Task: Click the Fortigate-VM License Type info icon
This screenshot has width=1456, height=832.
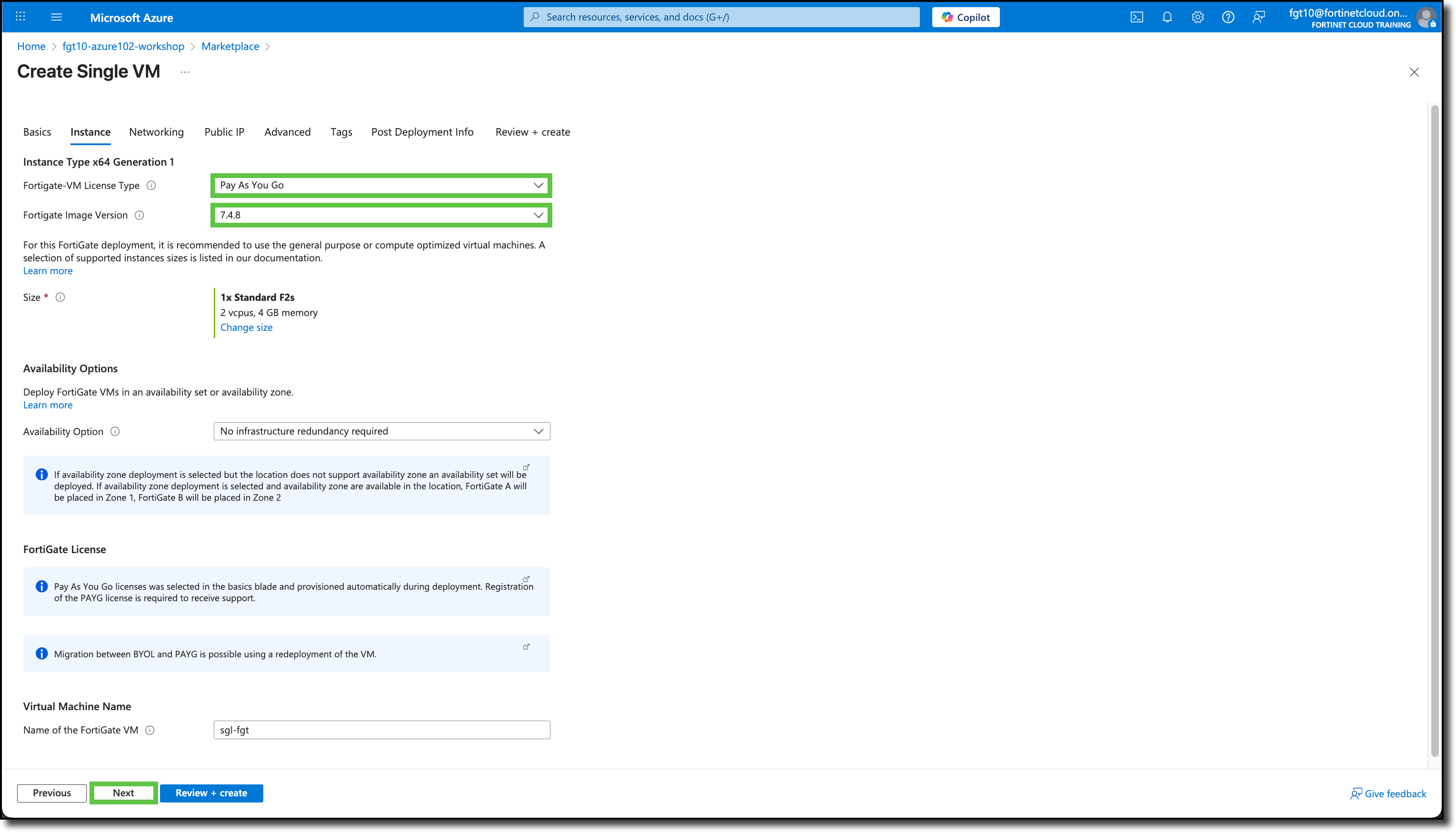Action: pyautogui.click(x=151, y=185)
